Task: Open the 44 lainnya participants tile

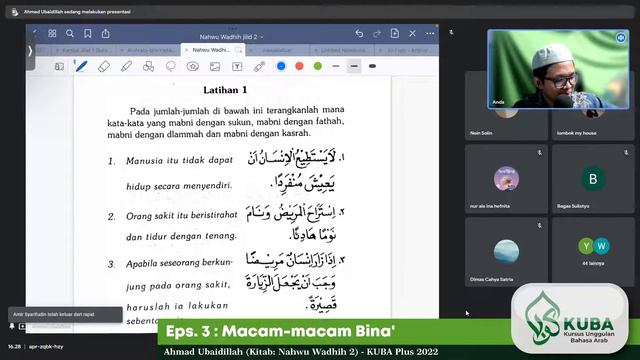Action: click(593, 252)
